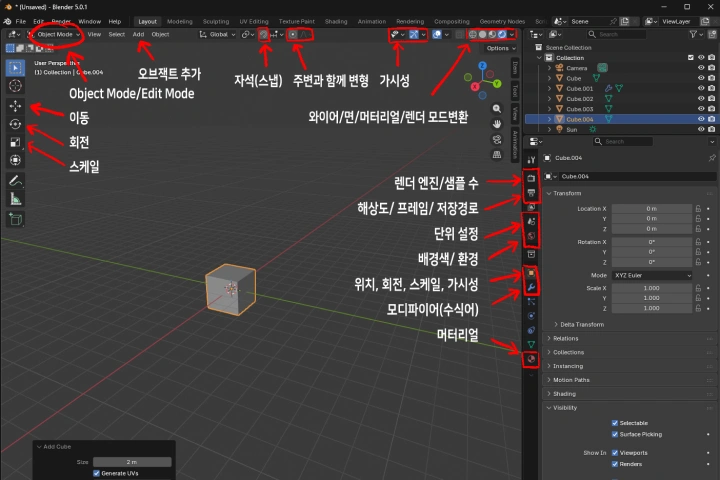720x480 pixels.
Task: Uncheck the Surface Picking checkbox
Action: coord(615,435)
